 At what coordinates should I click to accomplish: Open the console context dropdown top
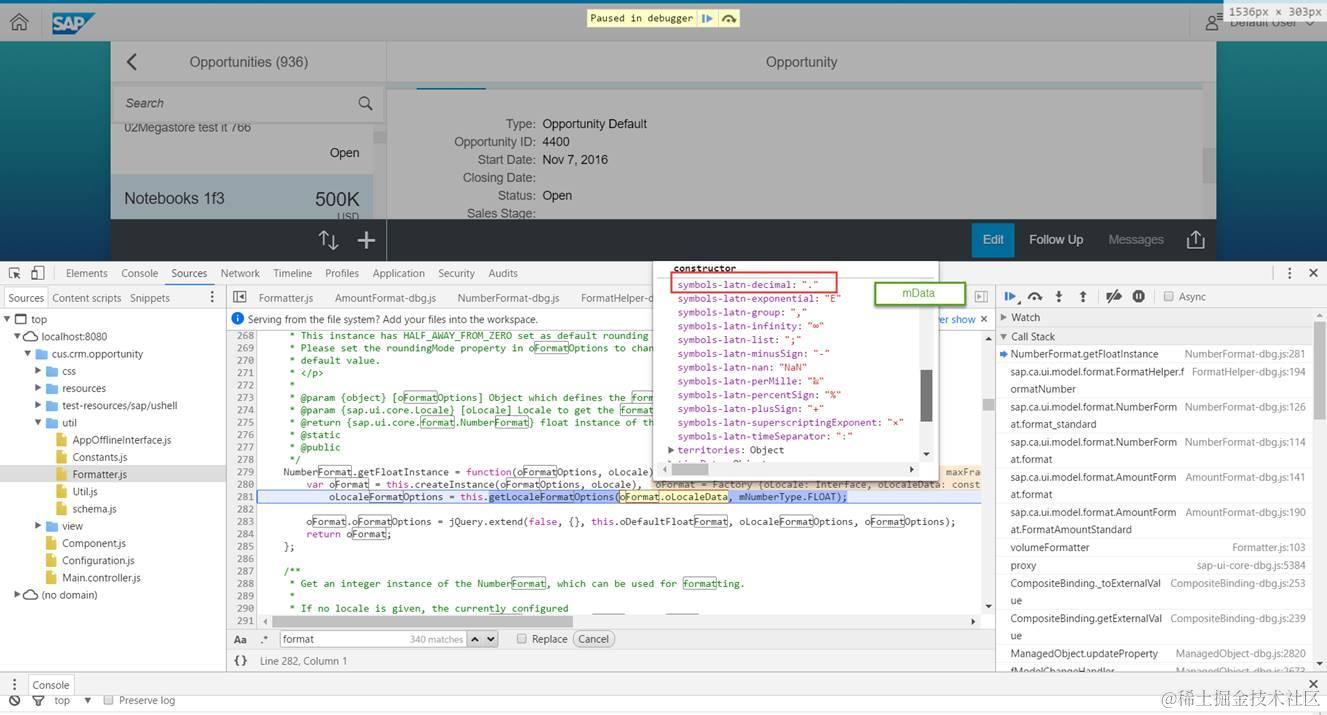click(73, 701)
